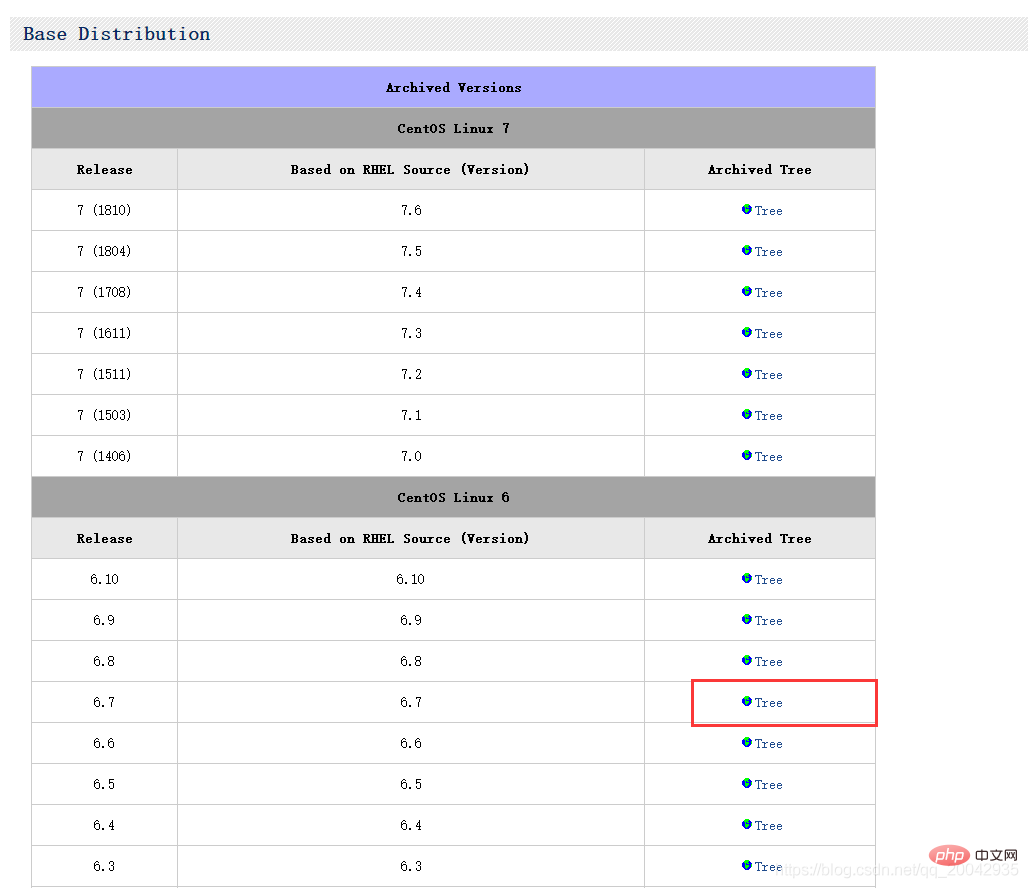Visit the Tree link for CentOS 6.6
Image resolution: width=1028 pixels, height=888 pixels.
coord(768,744)
